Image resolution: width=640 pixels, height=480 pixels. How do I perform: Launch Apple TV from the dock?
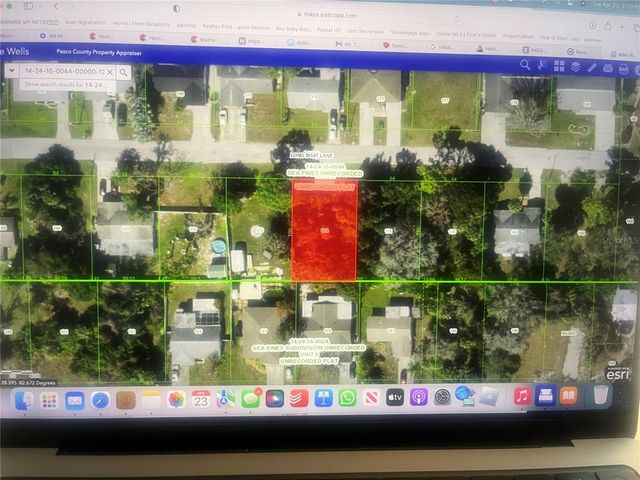click(395, 398)
